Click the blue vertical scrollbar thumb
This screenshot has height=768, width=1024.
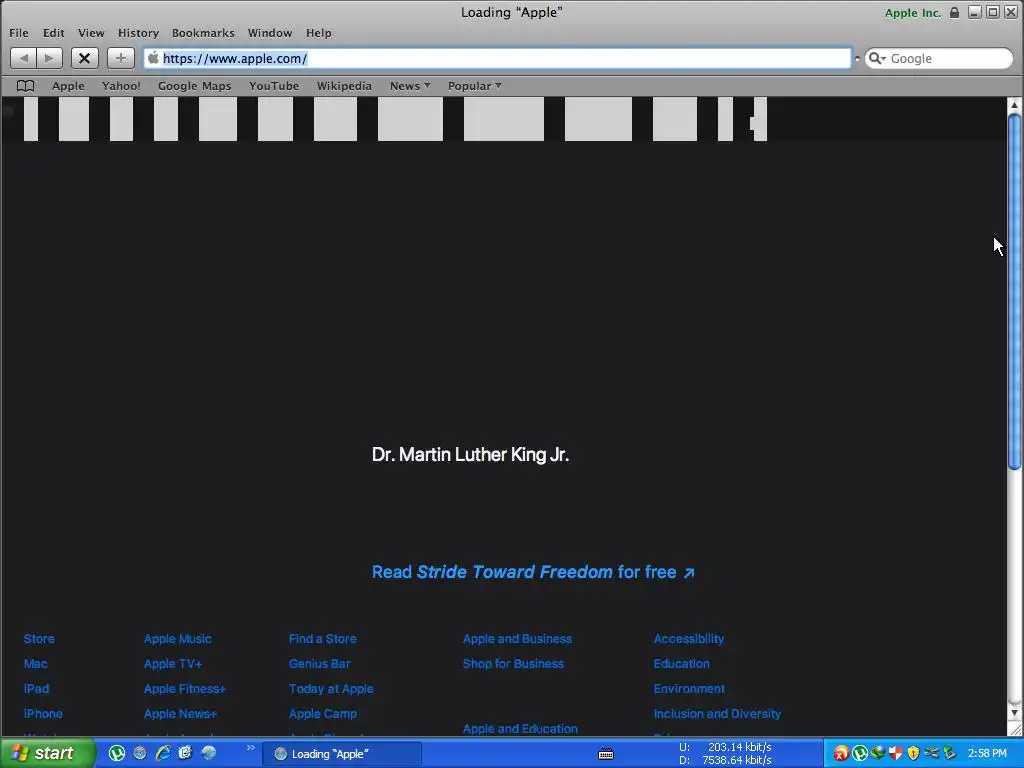pyautogui.click(x=1014, y=291)
